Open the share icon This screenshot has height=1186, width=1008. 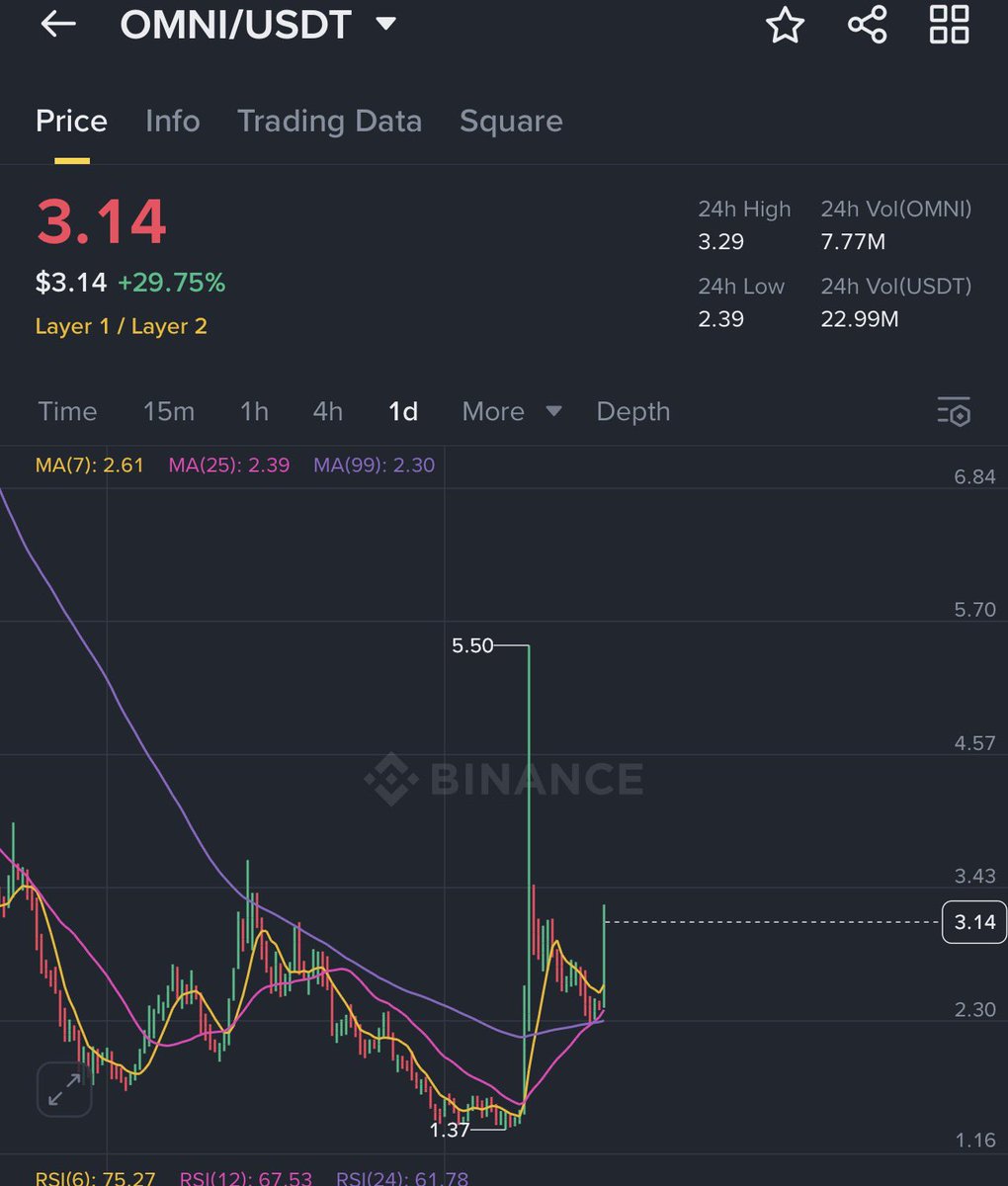click(x=867, y=25)
